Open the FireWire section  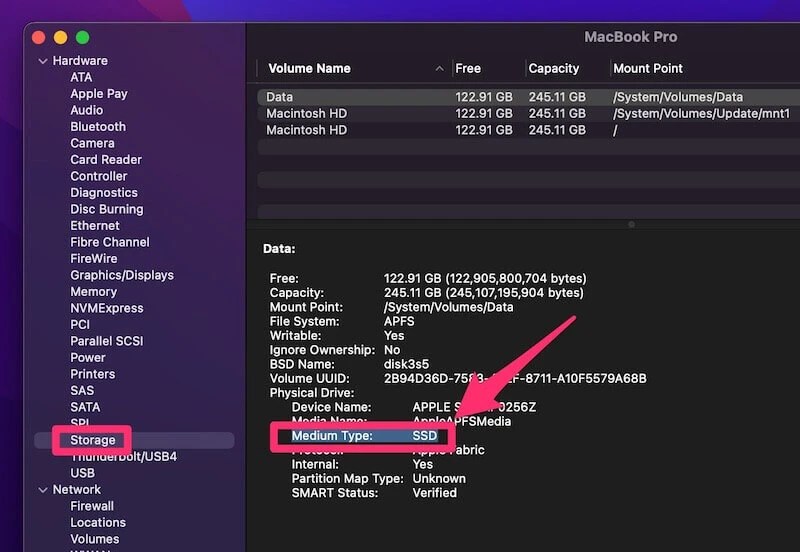coord(94,259)
